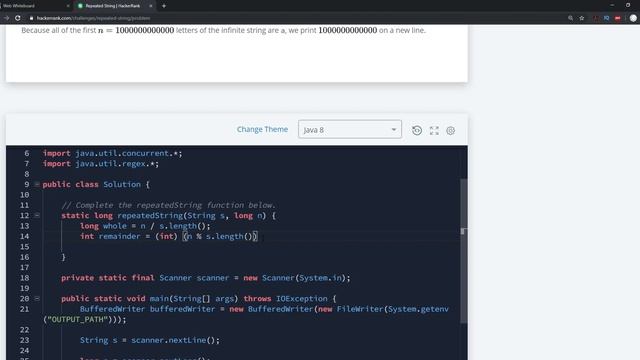The image size is (640, 360).
Task: Click the explanation number 1000000000000 after "we print"
Action: [x=348, y=30]
